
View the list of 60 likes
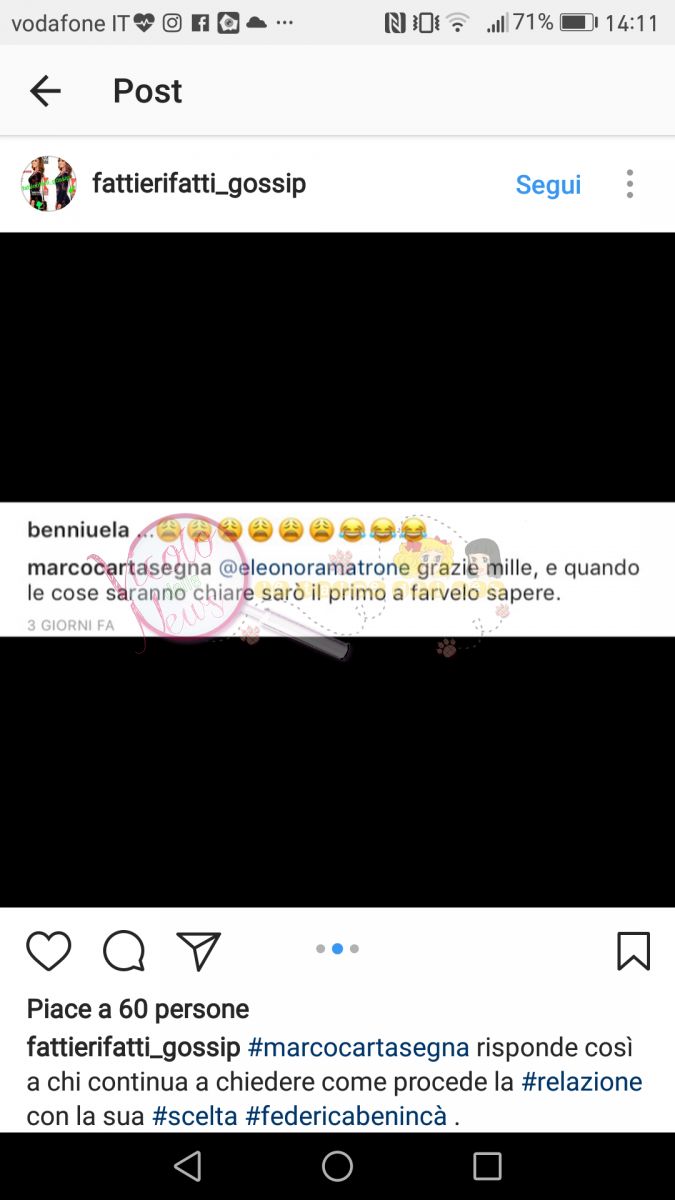[x=138, y=1009]
